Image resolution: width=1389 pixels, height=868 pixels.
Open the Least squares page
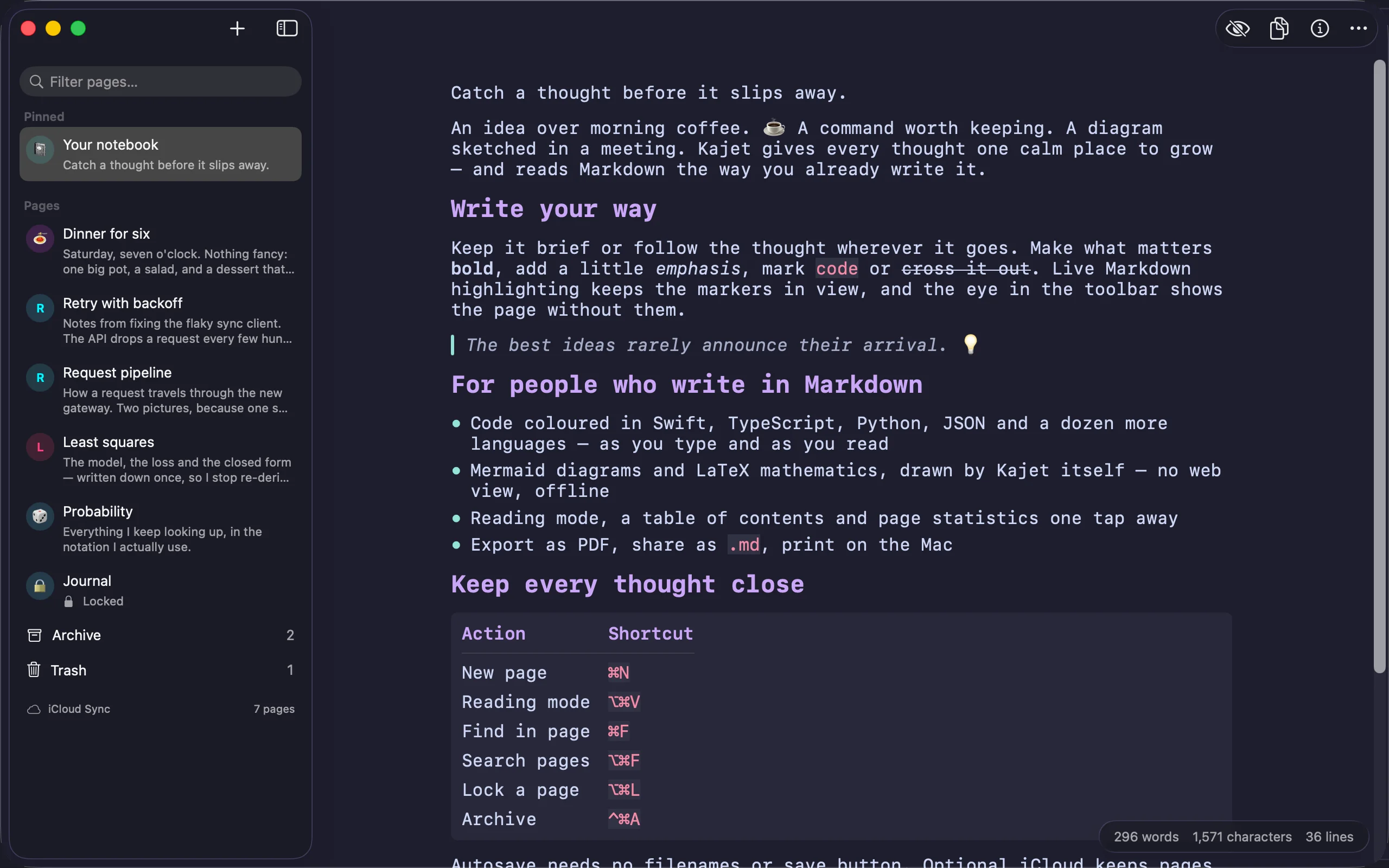(x=161, y=459)
